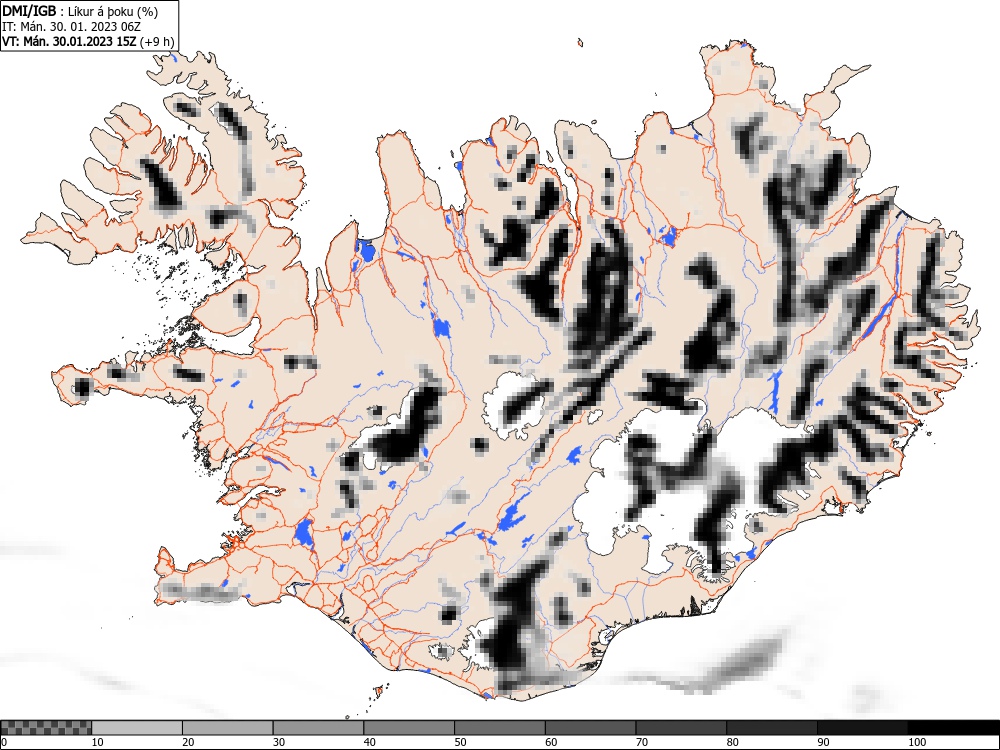Screen dimensions: 1000x750
Task: Click the legend label 40
Action: click(x=369, y=742)
